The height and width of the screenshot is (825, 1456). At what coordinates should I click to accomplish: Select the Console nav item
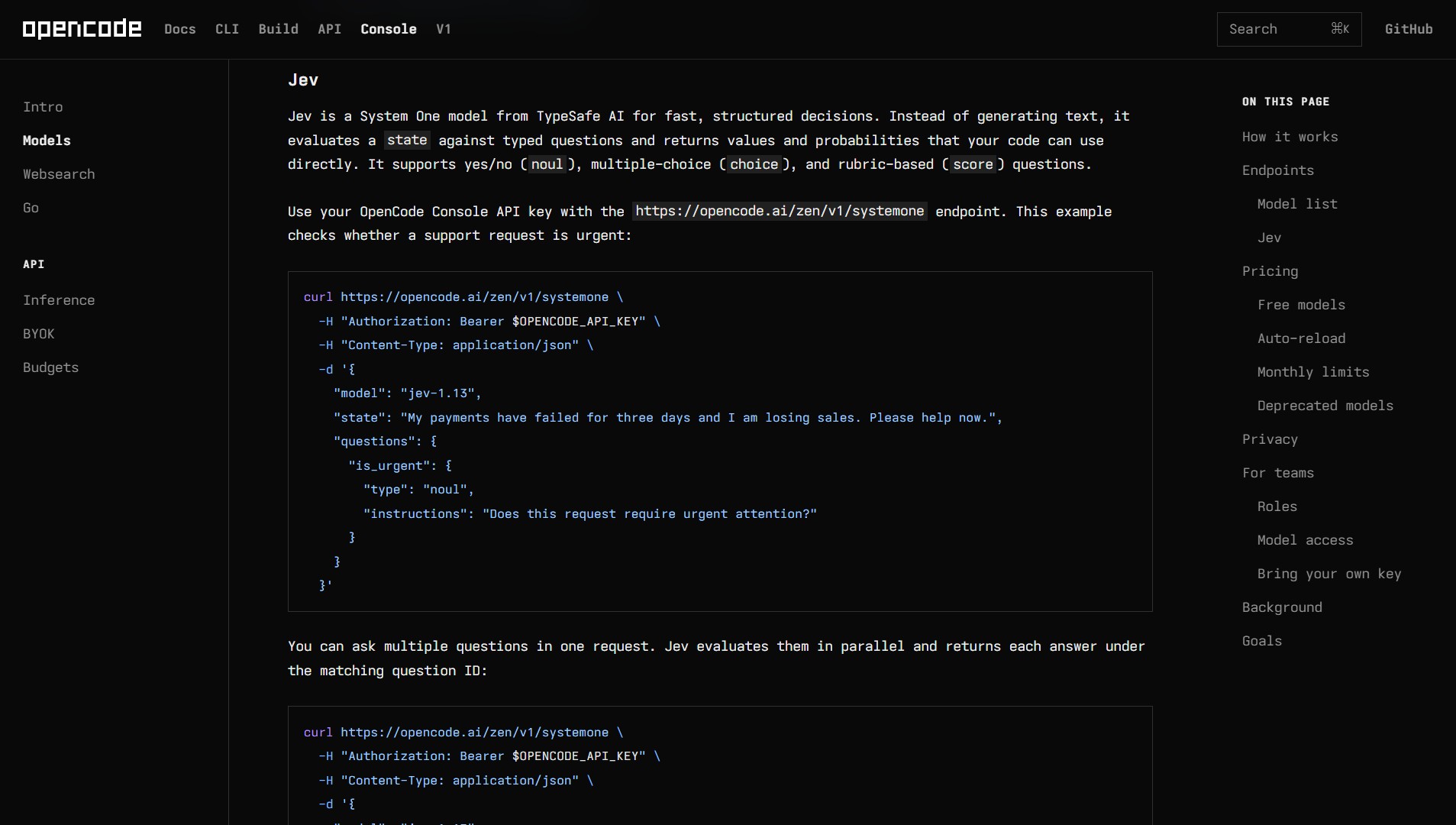389,29
